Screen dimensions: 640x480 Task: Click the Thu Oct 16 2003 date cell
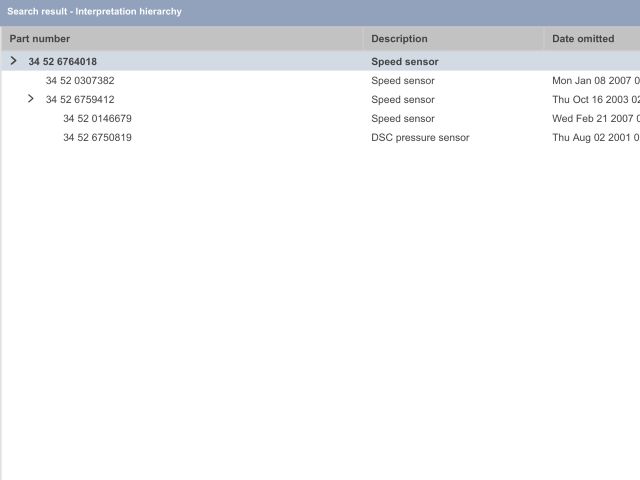point(595,100)
